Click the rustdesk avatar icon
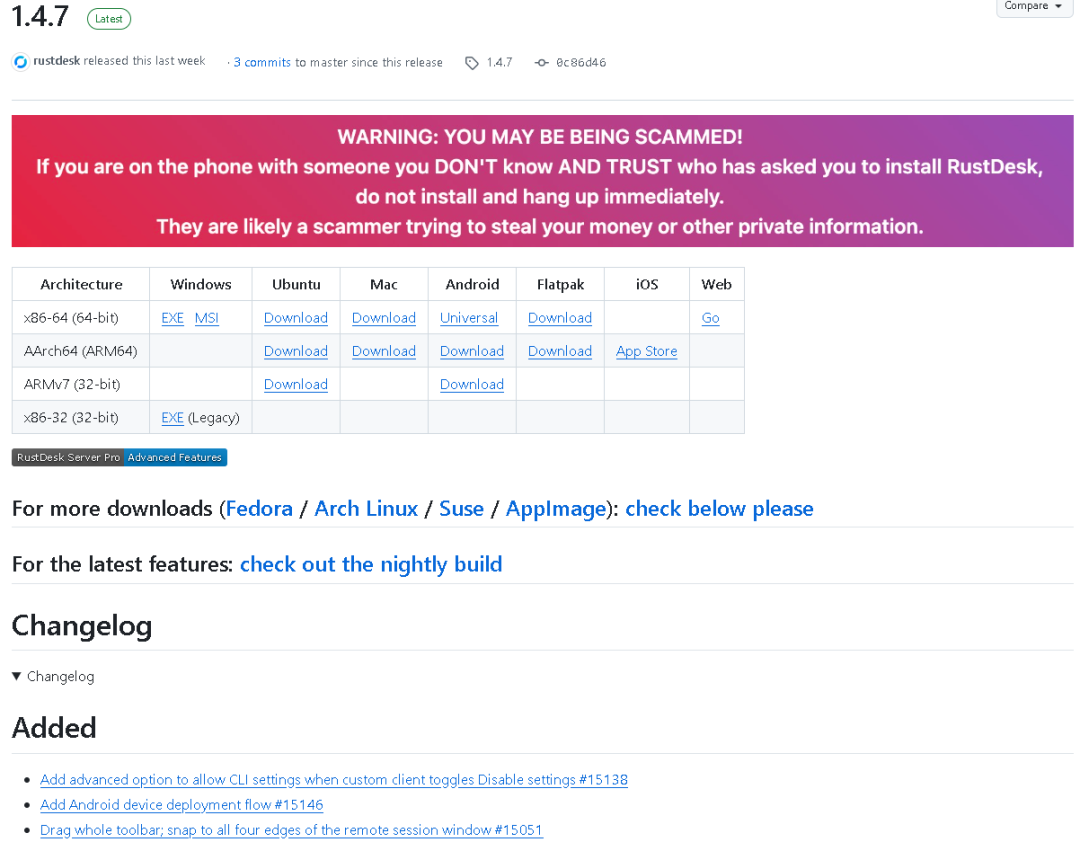The height and width of the screenshot is (842, 1080). [x=21, y=62]
